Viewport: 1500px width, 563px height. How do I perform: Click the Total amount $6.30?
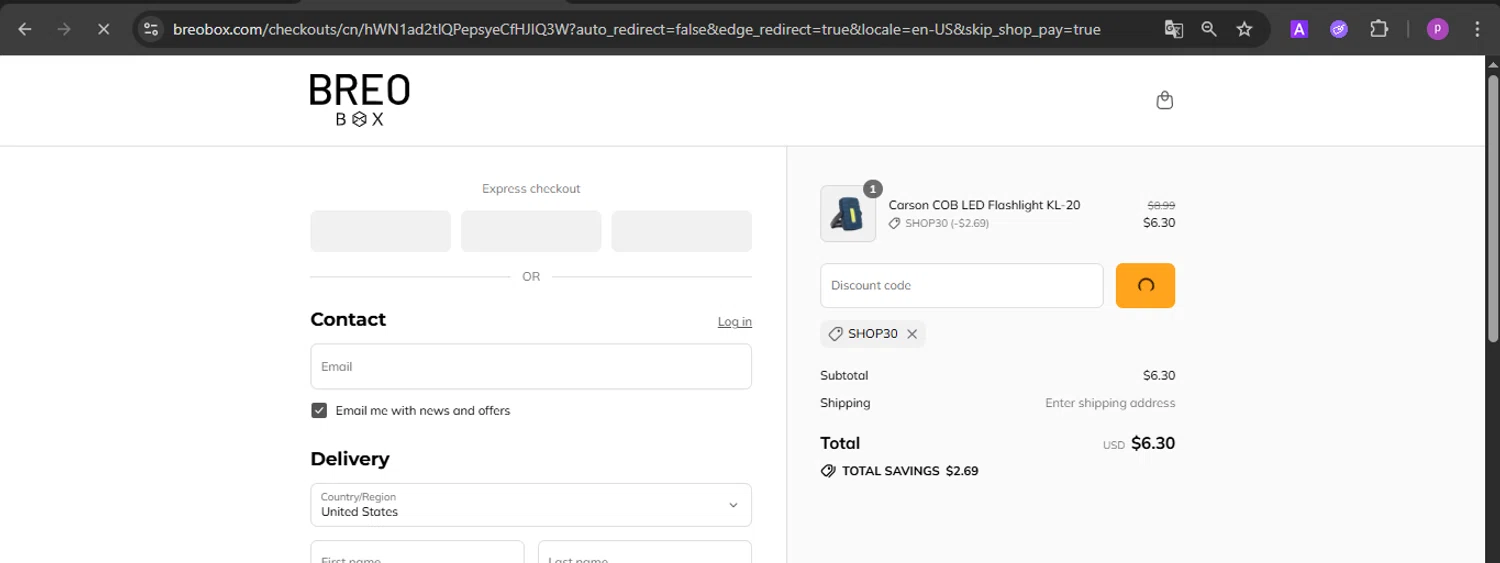1153,443
